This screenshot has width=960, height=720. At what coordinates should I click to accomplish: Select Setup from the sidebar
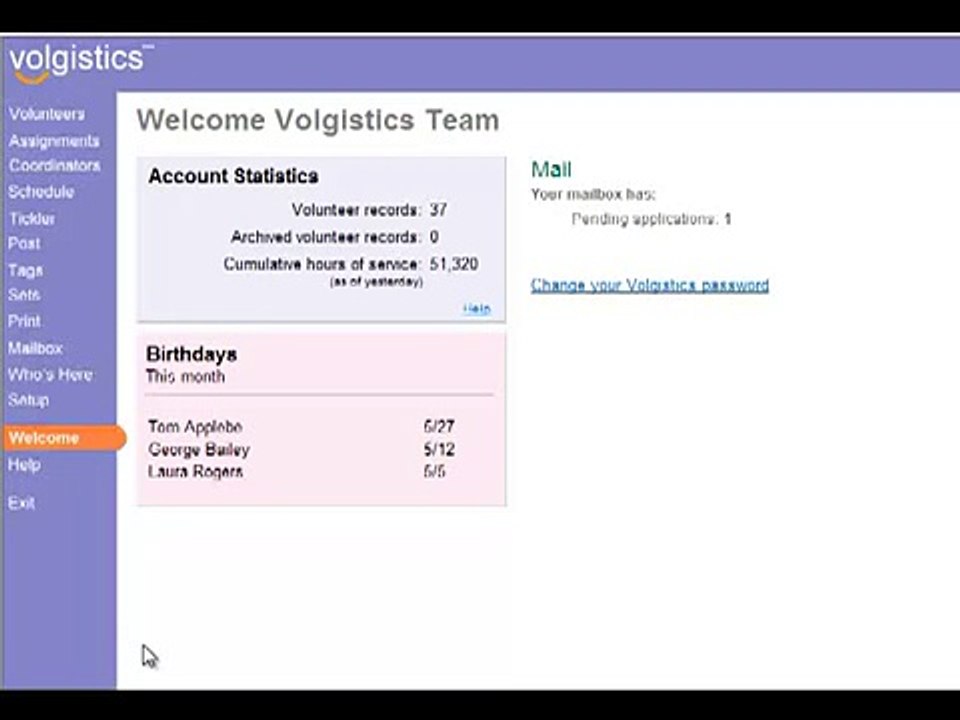coord(28,400)
